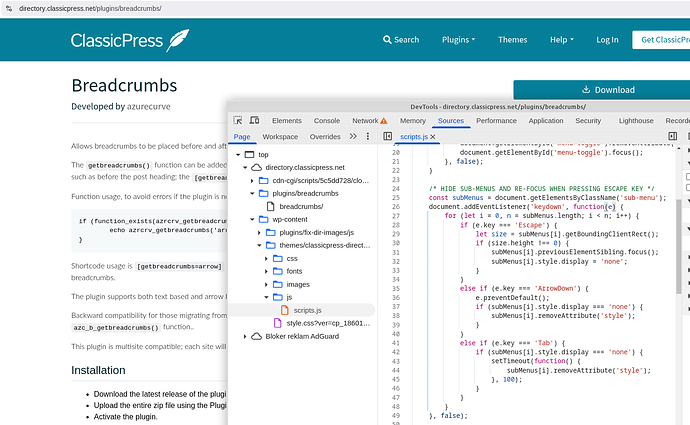
Task: Expand the Bloker reklam AdGuard node
Action: [x=245, y=336]
